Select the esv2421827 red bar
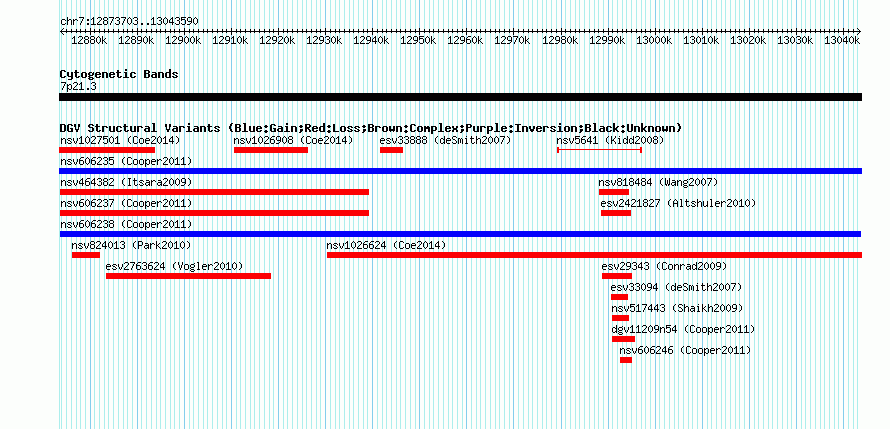The image size is (890, 429). (x=616, y=213)
